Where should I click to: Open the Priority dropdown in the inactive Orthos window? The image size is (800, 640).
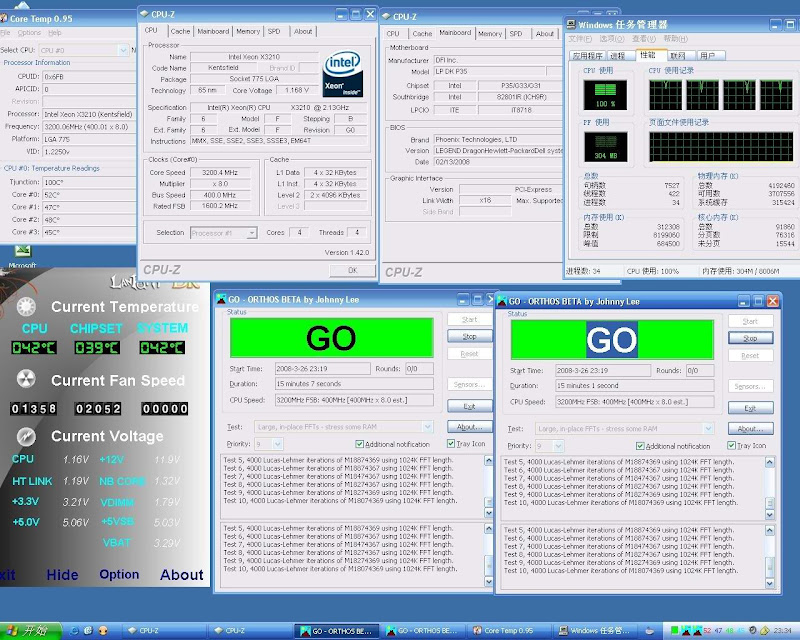(x=278, y=444)
